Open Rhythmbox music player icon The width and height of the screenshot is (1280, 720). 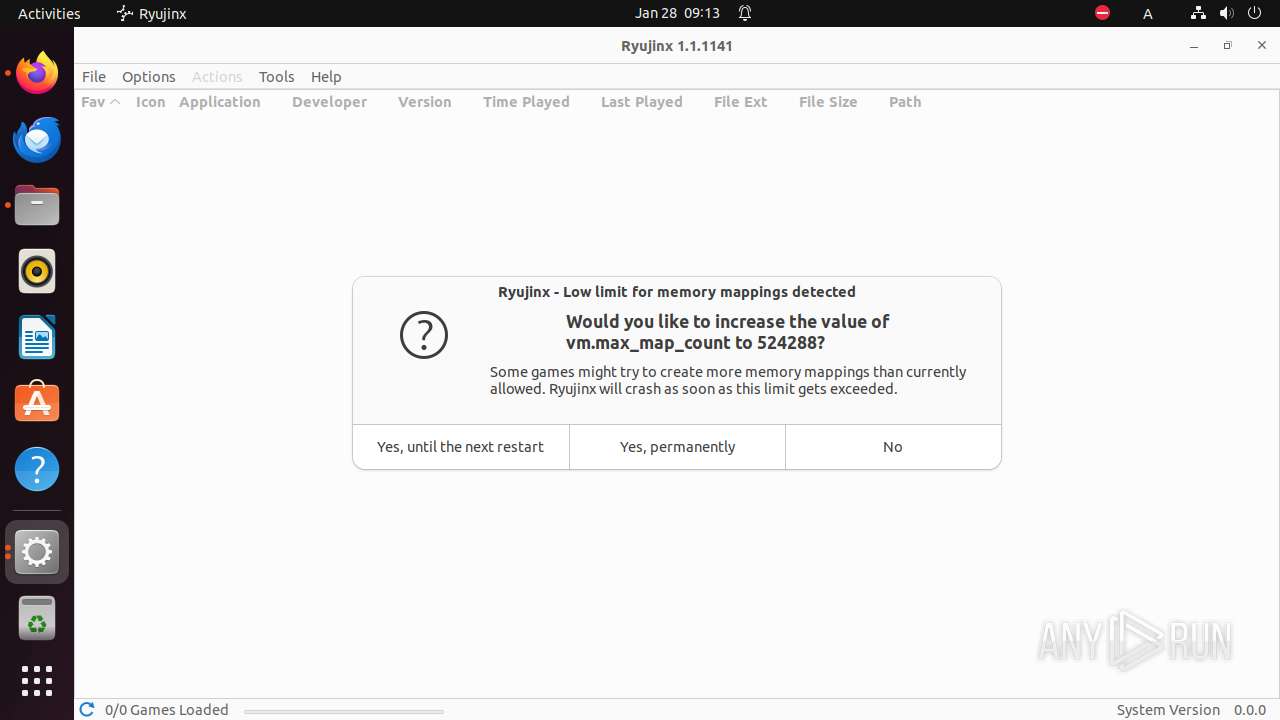[37, 271]
